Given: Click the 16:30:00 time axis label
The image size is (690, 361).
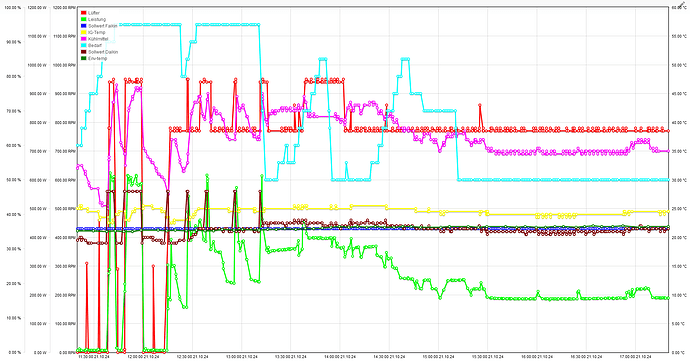Looking at the screenshot, I should (x=587, y=357).
